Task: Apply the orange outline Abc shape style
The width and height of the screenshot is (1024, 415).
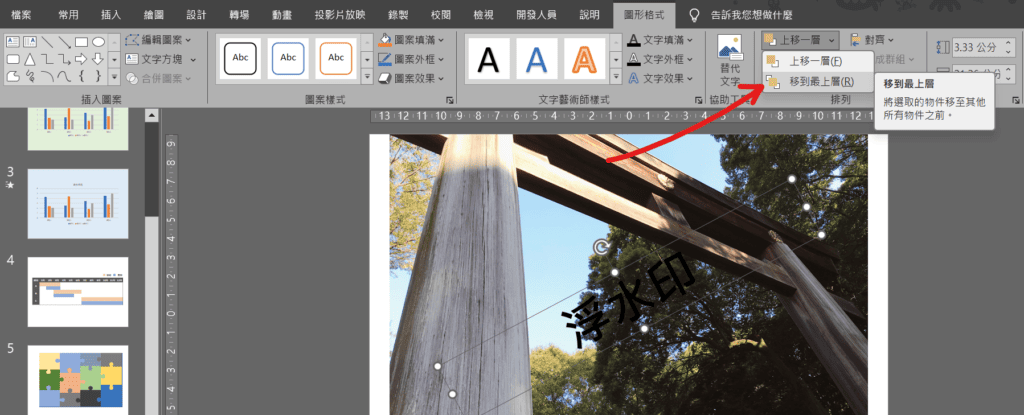Action: pos(336,58)
